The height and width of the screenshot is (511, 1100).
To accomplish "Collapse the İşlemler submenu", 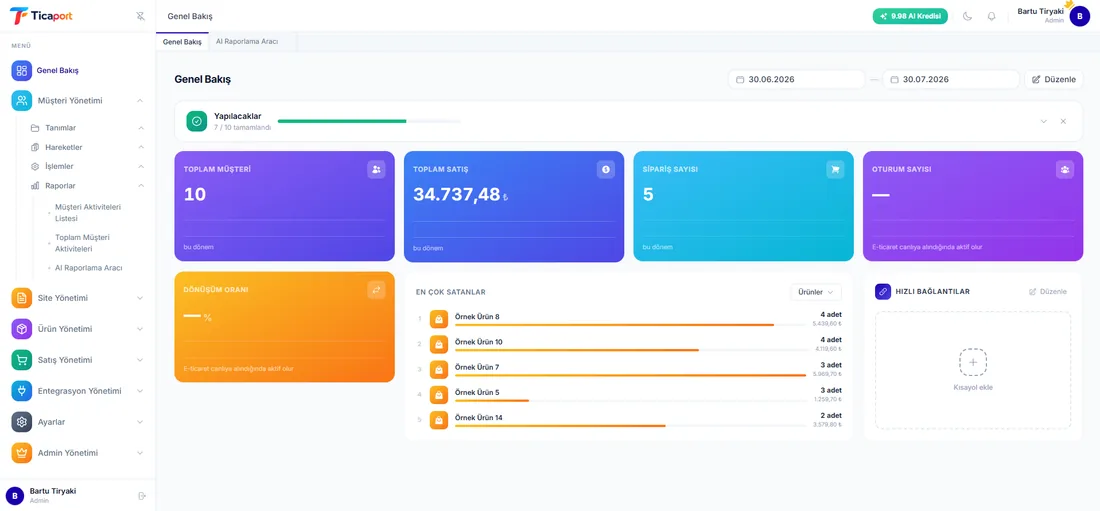I will [141, 166].
